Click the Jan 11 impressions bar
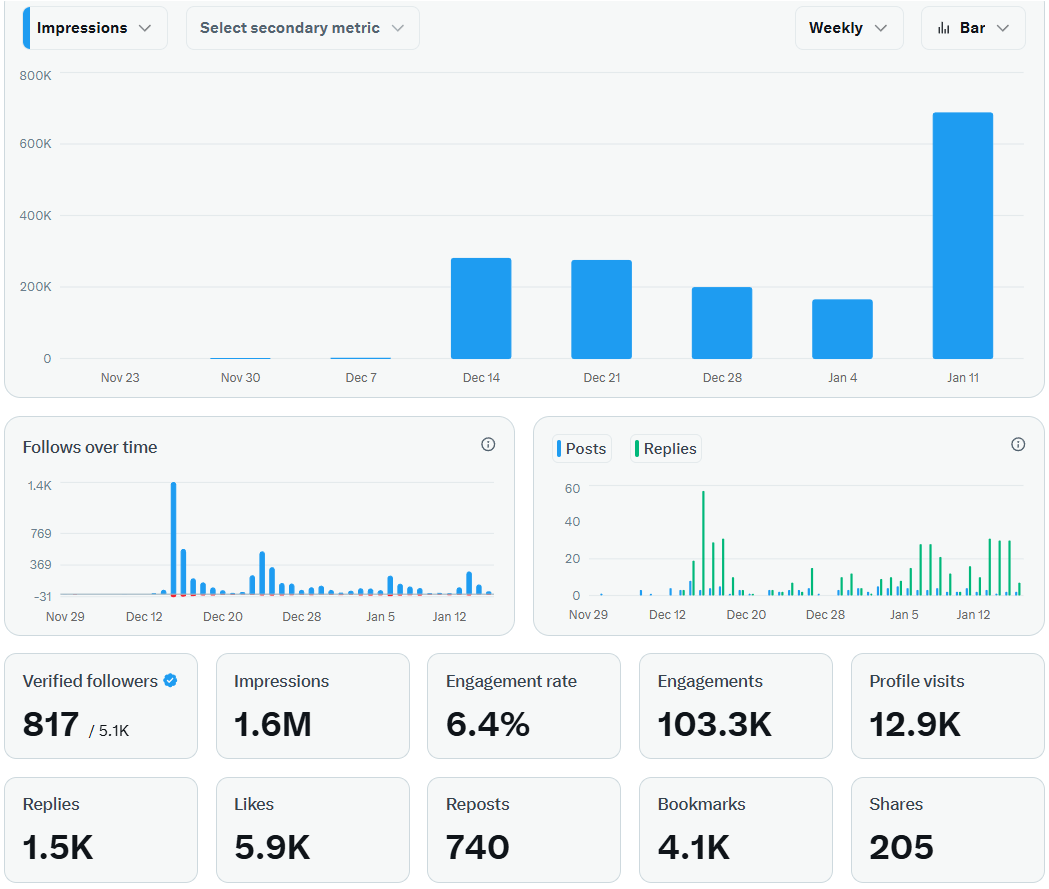 (962, 235)
